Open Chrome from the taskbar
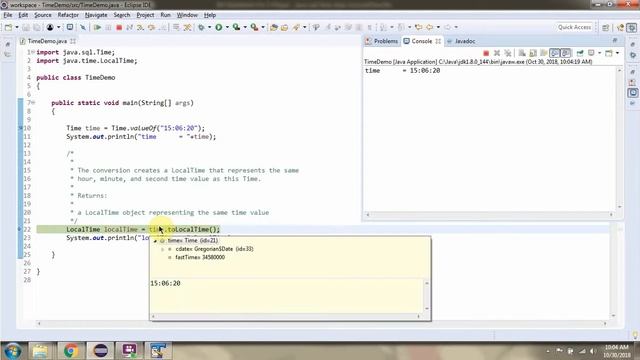The width and height of the screenshot is (640, 360). tap(71, 351)
